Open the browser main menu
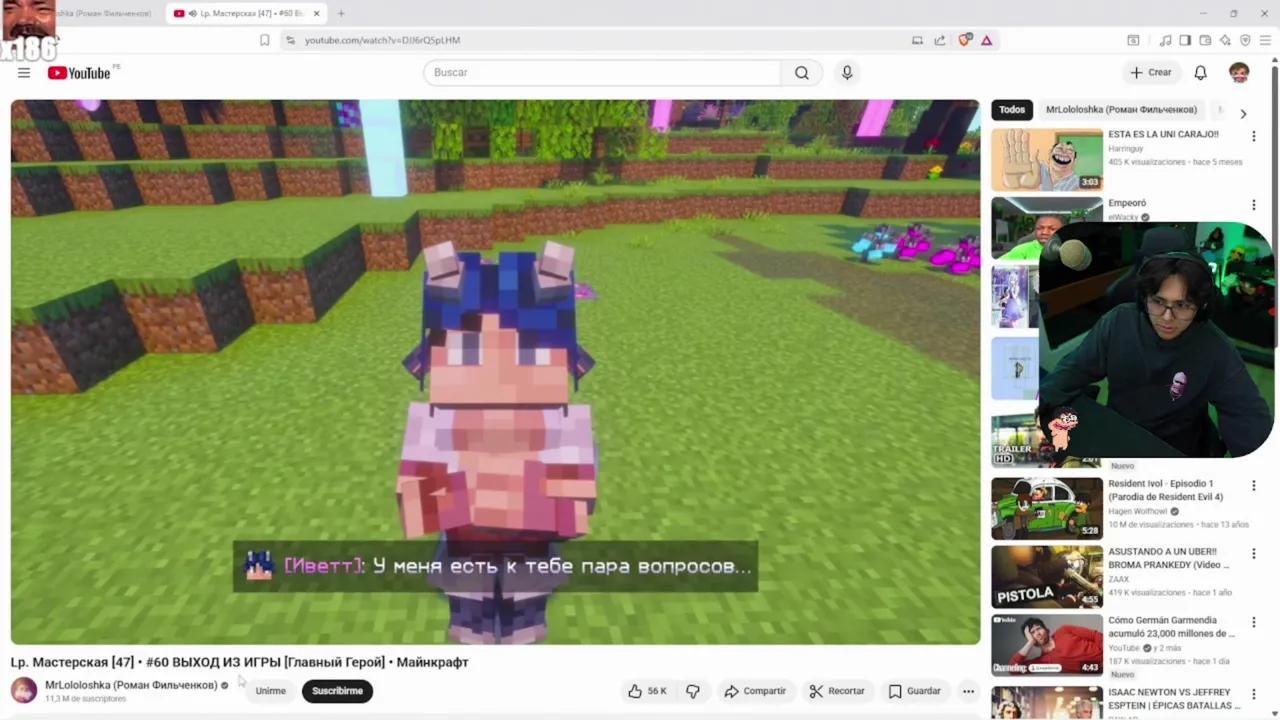The width and height of the screenshot is (1280, 720). pyautogui.click(x=1265, y=40)
